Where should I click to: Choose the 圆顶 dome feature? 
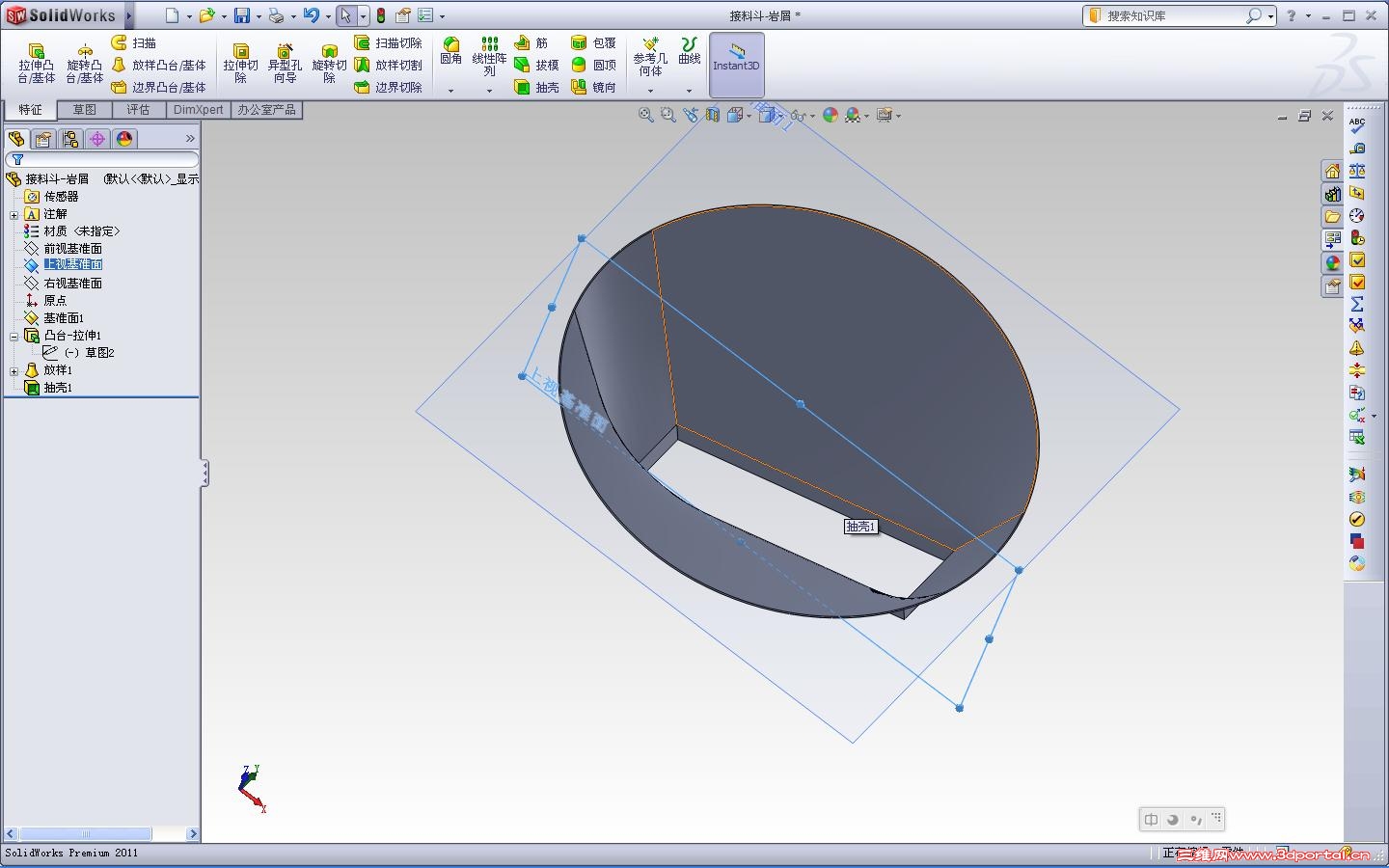coord(593,65)
